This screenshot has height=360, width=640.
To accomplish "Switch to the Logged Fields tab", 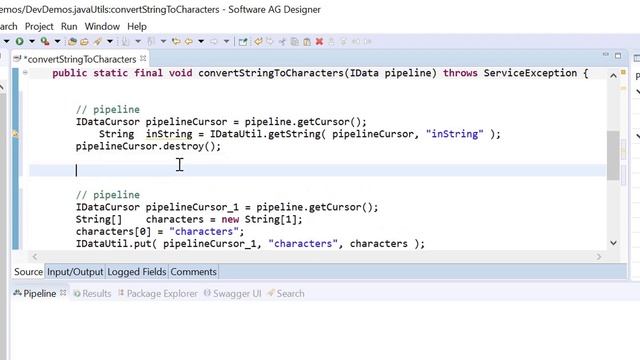I will 137,272.
